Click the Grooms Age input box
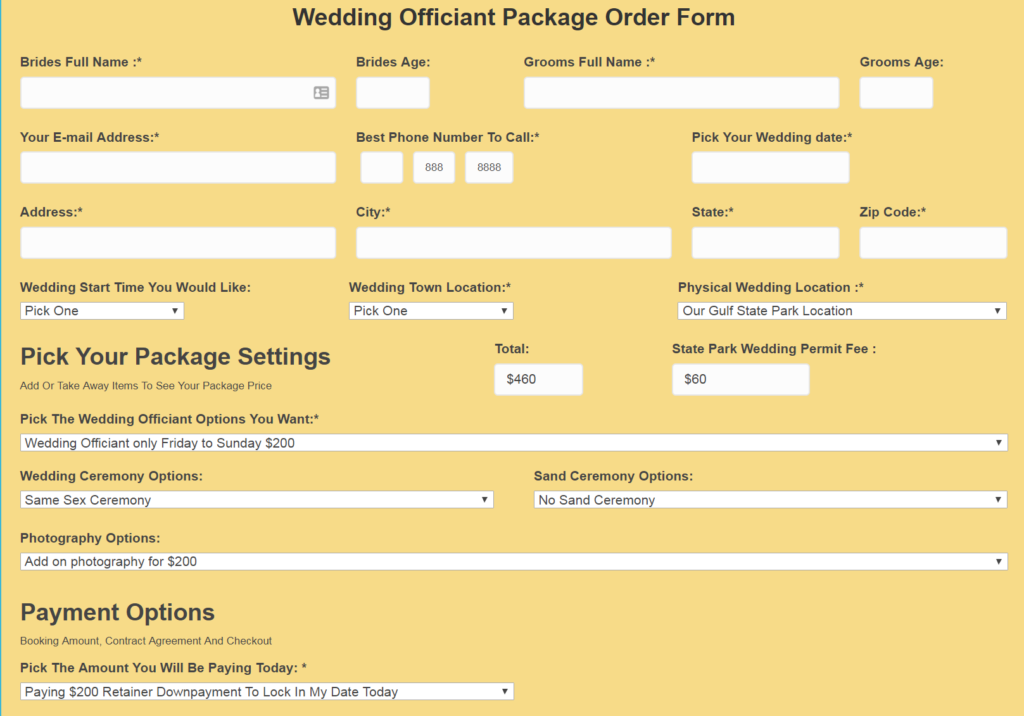This screenshot has height=716, width=1024. click(896, 93)
